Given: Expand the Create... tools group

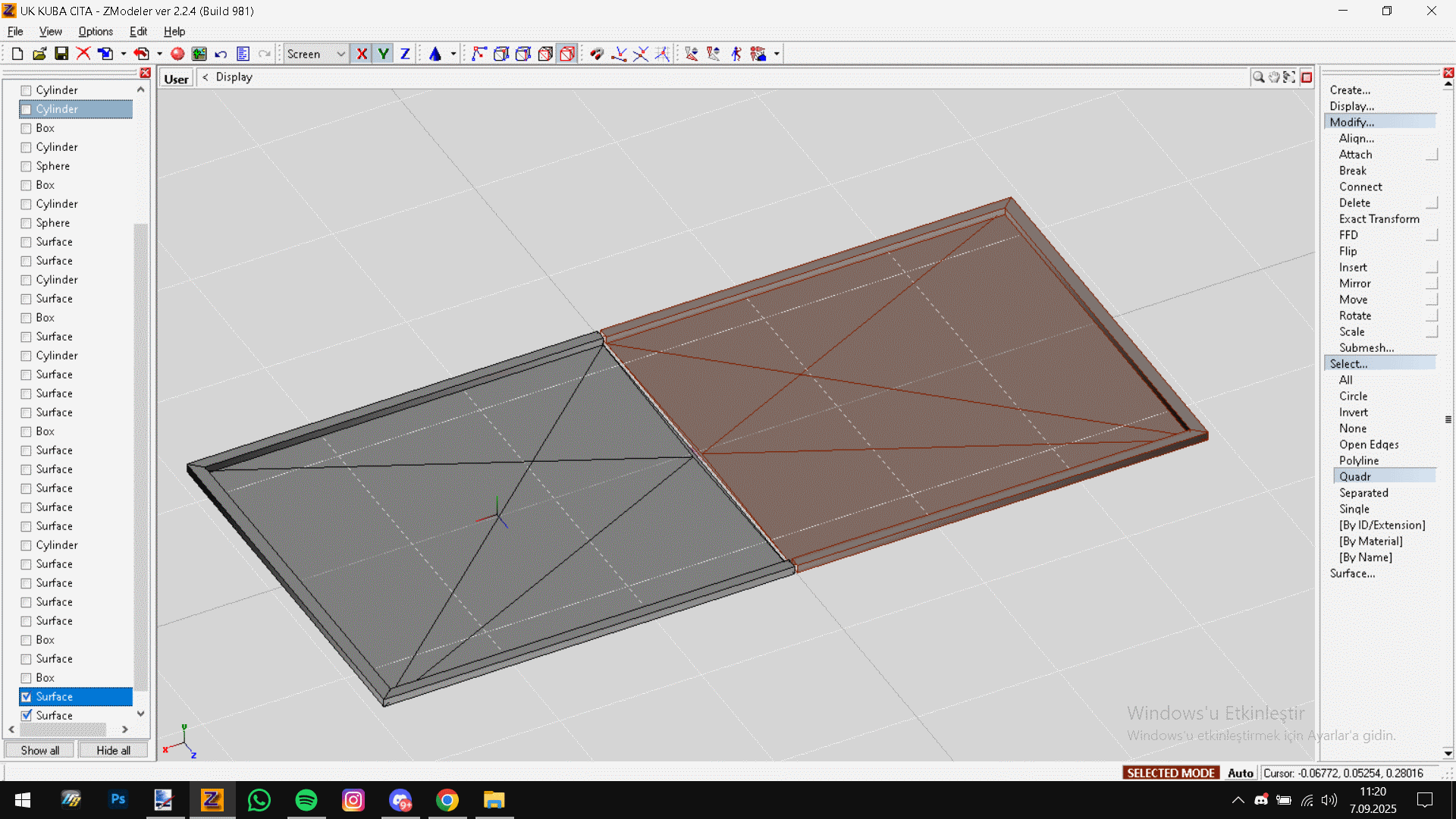Looking at the screenshot, I should tap(1350, 90).
